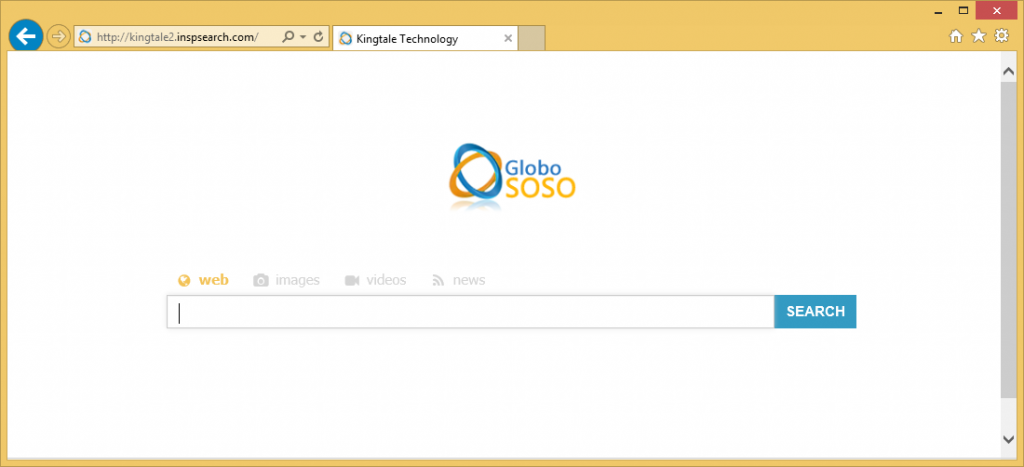Switch to the web search category
The height and width of the screenshot is (467, 1024).
point(203,280)
